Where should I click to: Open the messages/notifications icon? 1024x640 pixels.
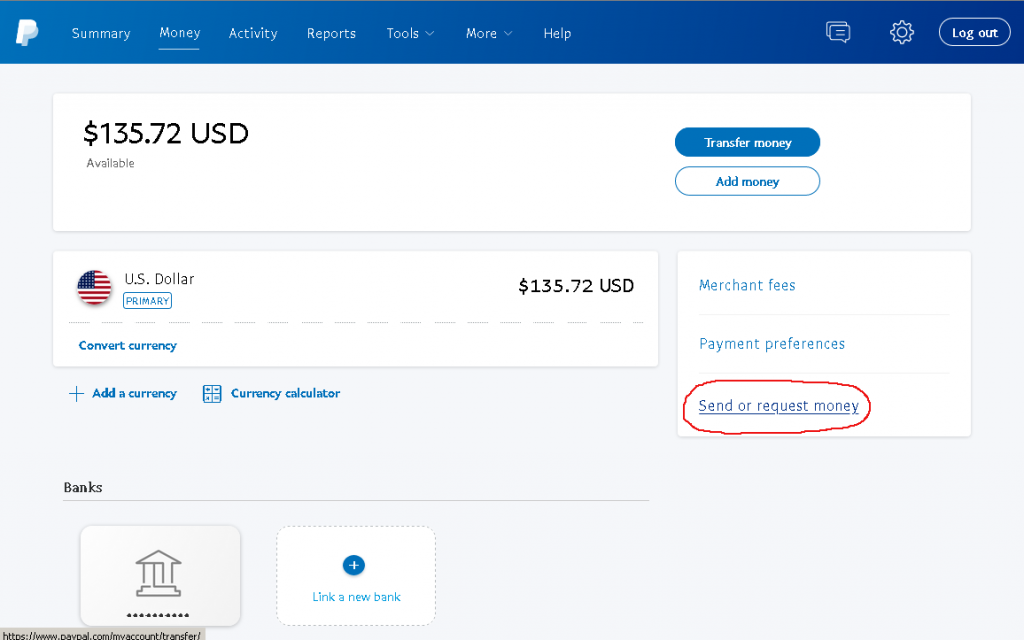click(838, 32)
